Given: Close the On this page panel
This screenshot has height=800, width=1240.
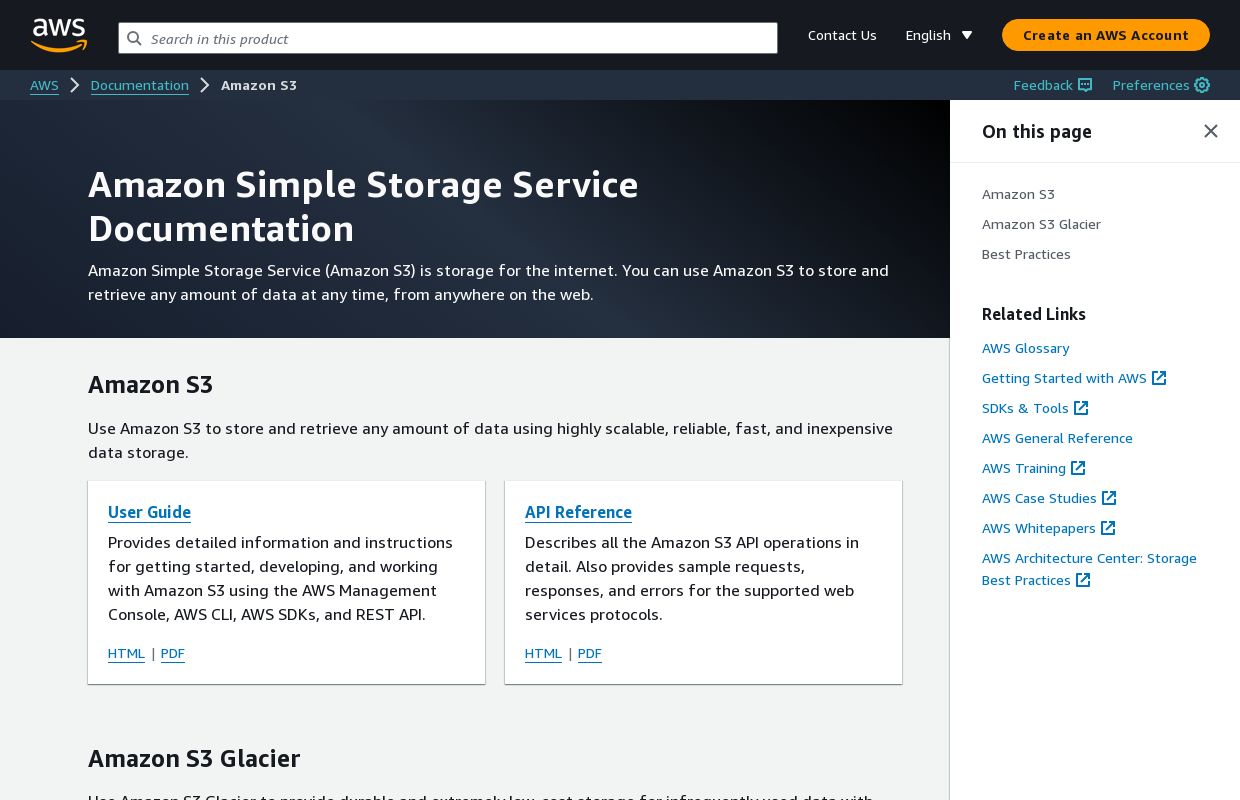Looking at the screenshot, I should click(1211, 131).
